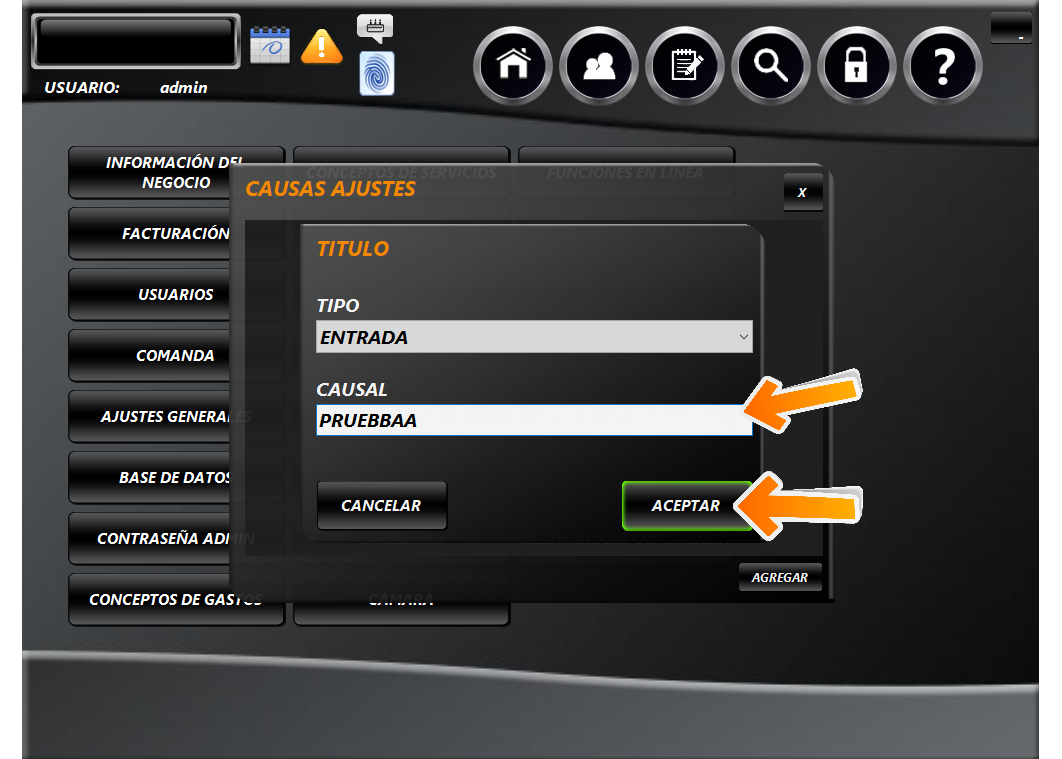Click the black display box above USUARIO
The width and height of the screenshot is (1062, 759).
click(x=136, y=42)
